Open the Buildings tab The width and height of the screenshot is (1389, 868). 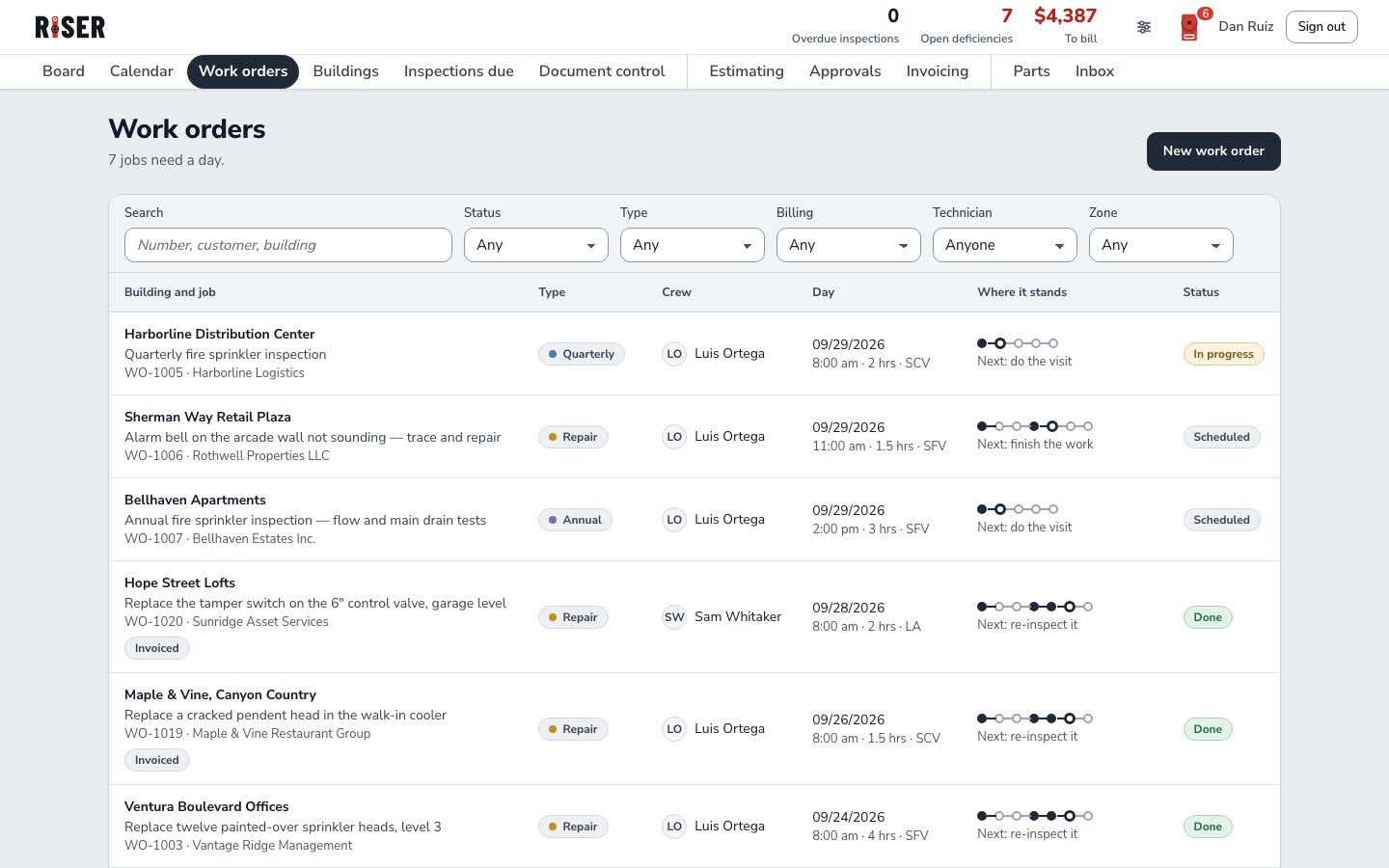point(346,71)
